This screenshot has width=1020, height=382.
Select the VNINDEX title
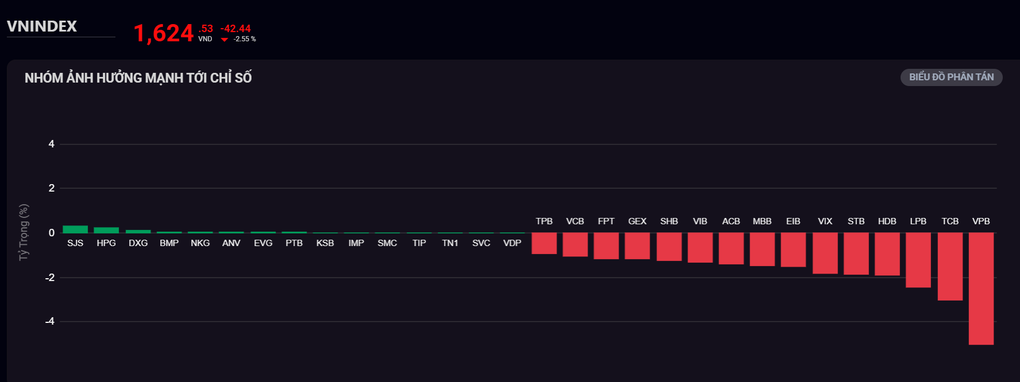[42, 27]
